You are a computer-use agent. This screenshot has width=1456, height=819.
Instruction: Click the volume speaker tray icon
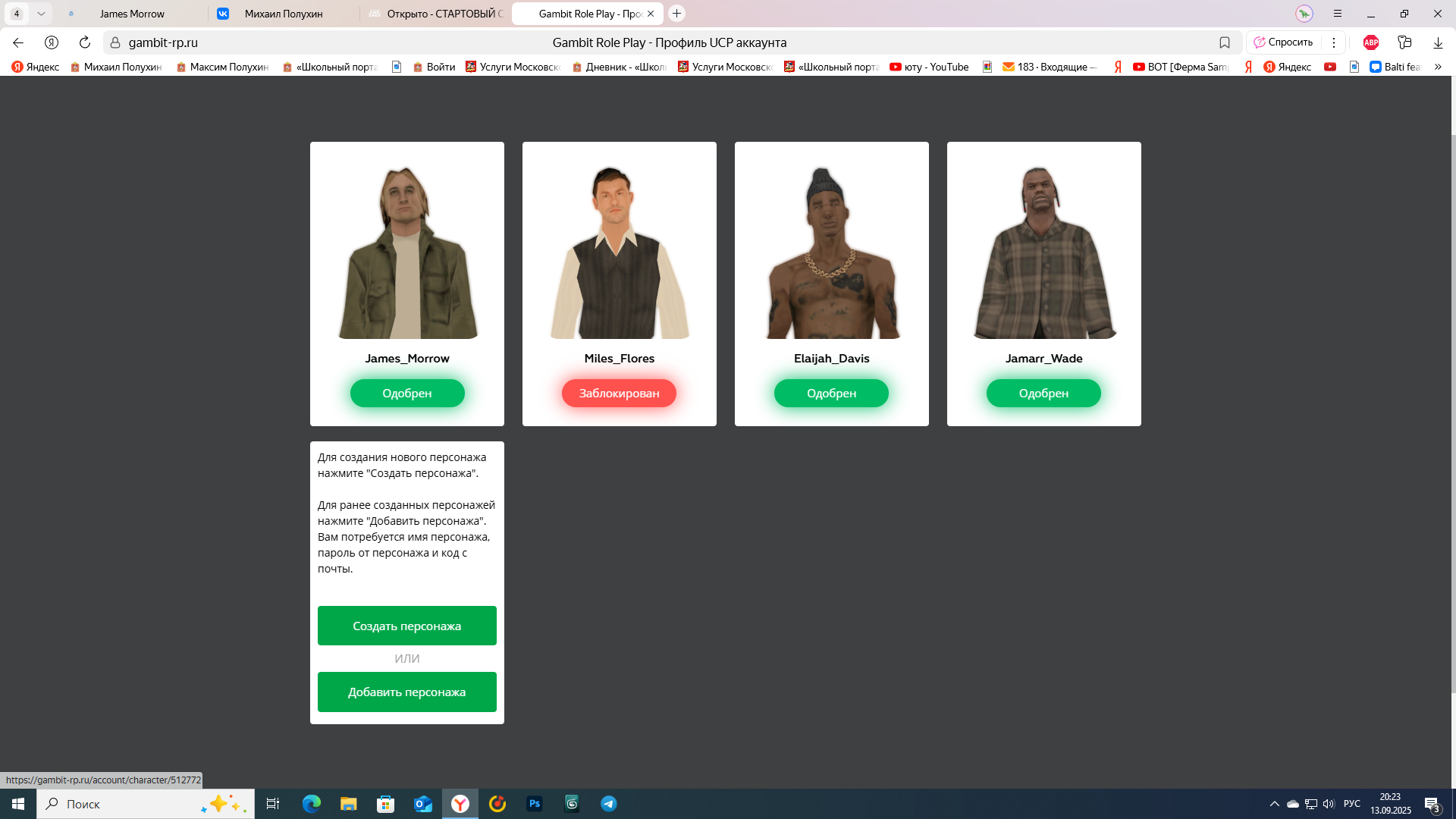click(x=1329, y=804)
